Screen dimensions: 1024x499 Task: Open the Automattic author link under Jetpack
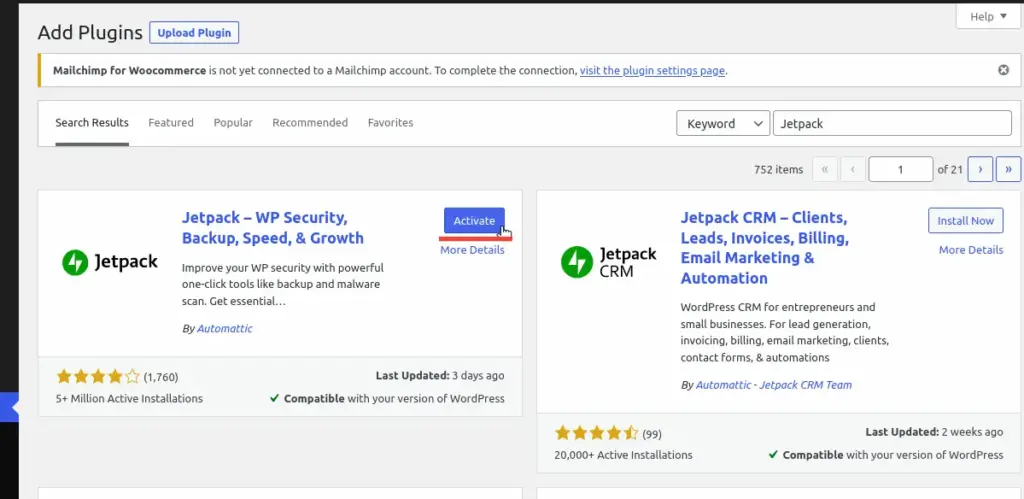pos(225,329)
